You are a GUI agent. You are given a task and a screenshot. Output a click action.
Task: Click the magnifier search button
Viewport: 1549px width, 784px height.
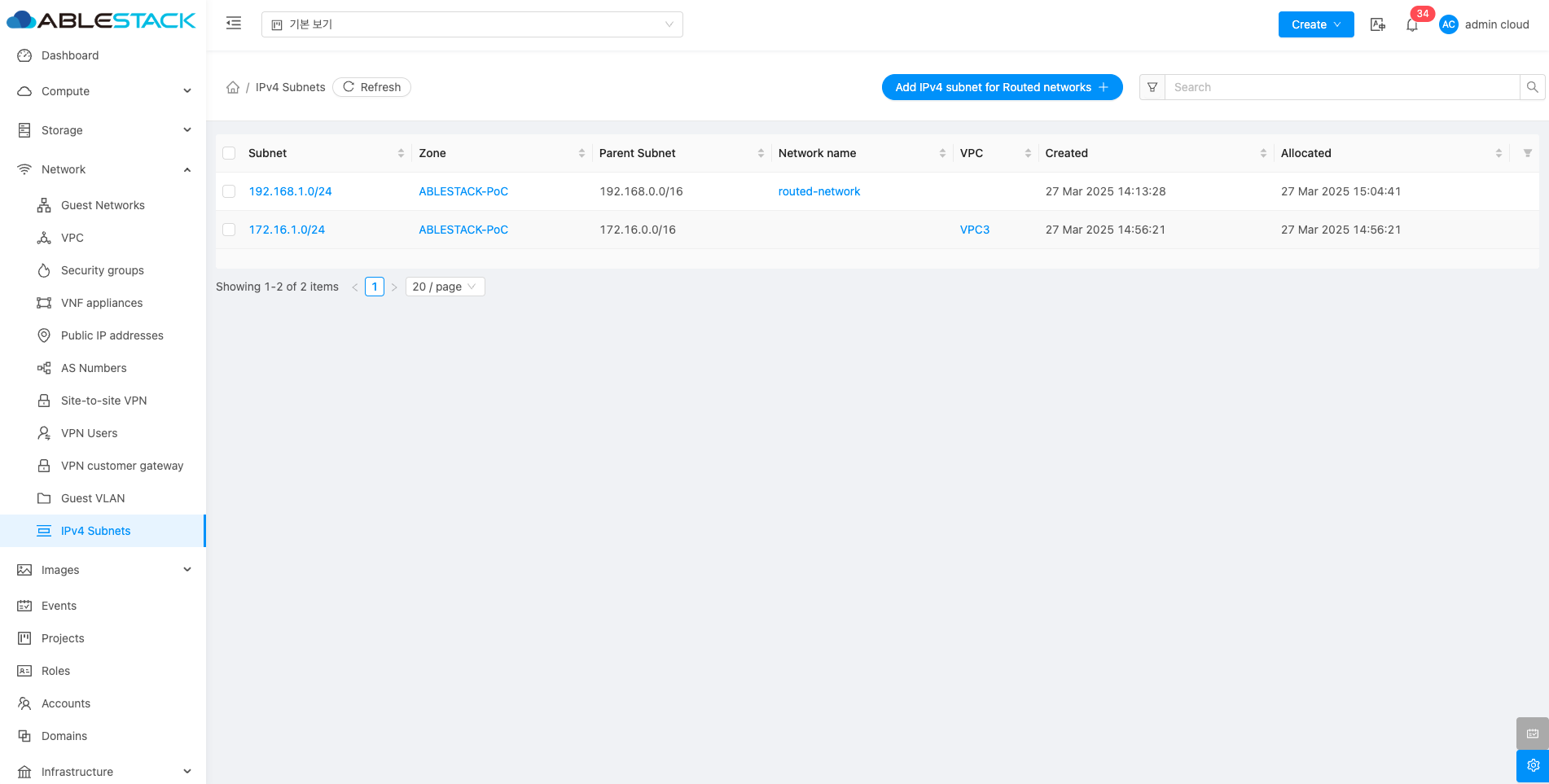pos(1532,87)
